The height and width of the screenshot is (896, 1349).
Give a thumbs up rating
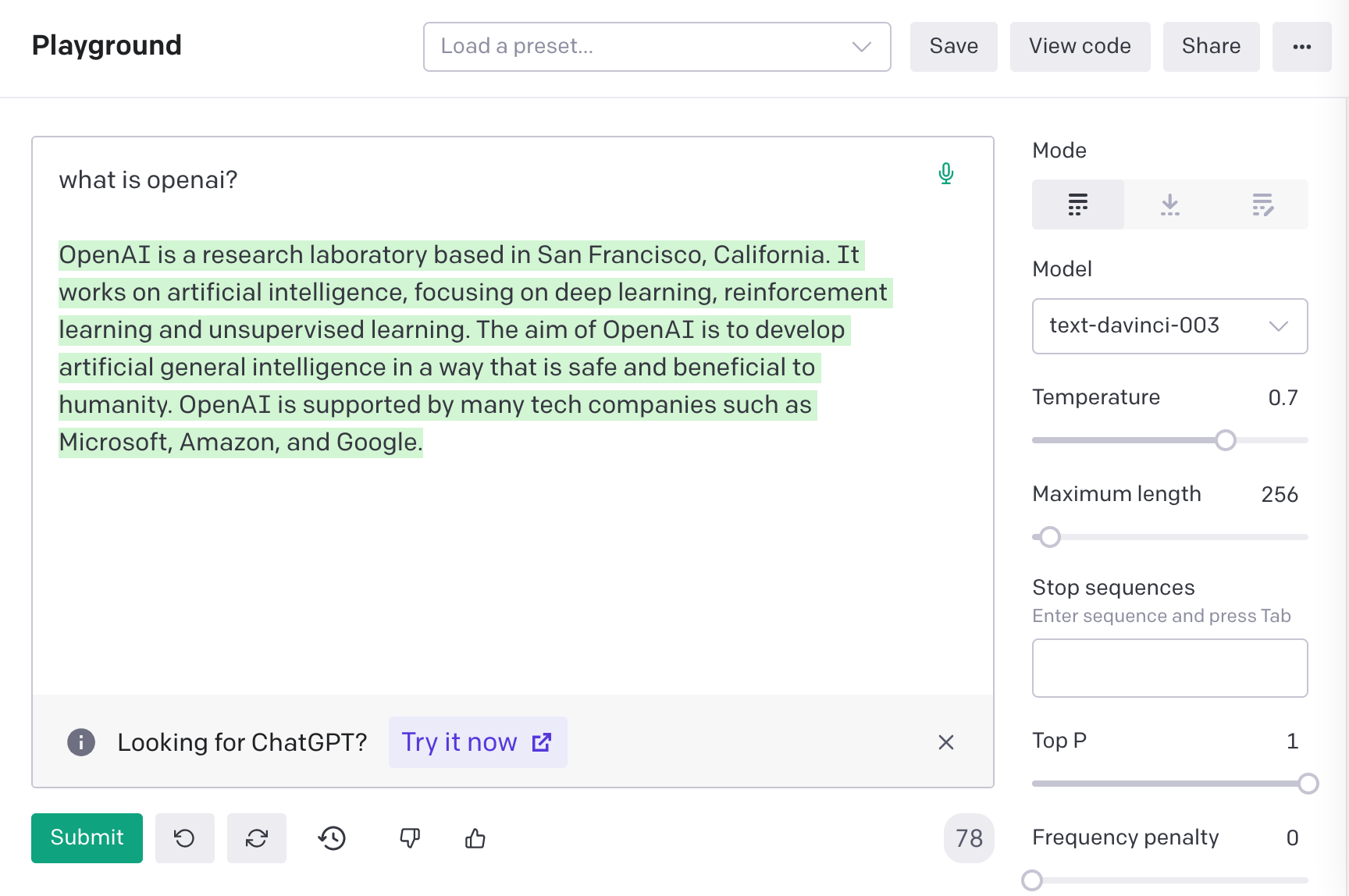(475, 838)
